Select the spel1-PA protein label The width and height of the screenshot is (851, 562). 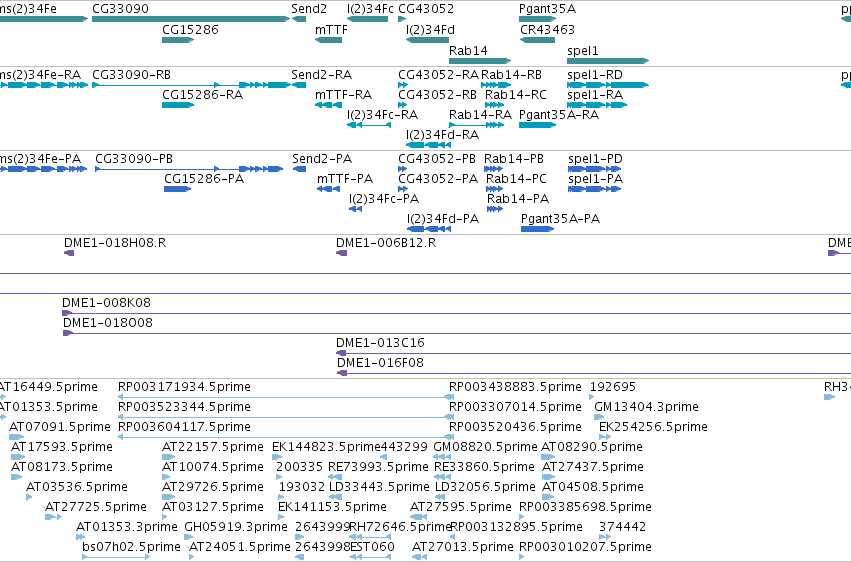[x=595, y=178]
